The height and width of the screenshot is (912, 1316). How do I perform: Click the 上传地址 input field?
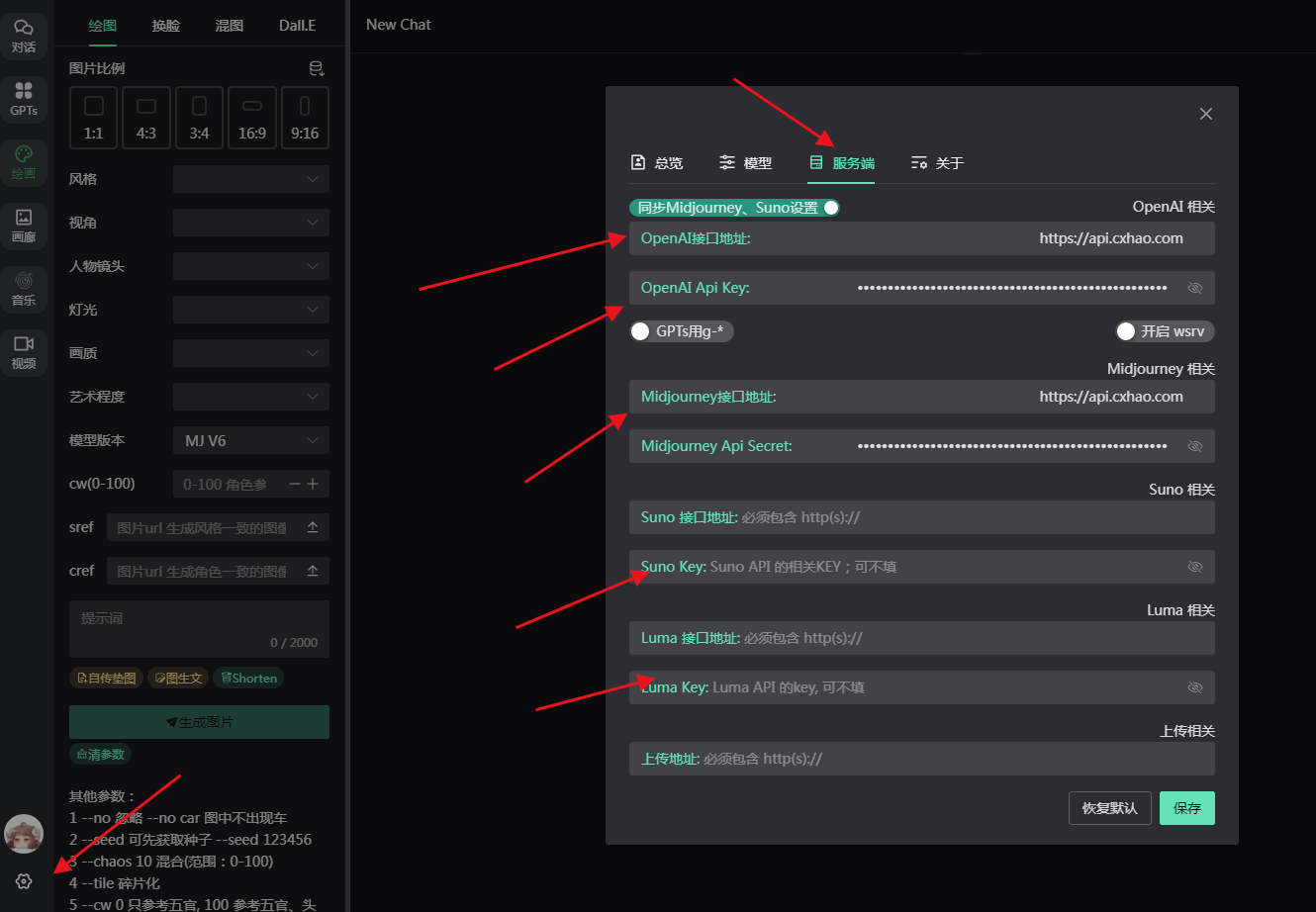point(922,759)
